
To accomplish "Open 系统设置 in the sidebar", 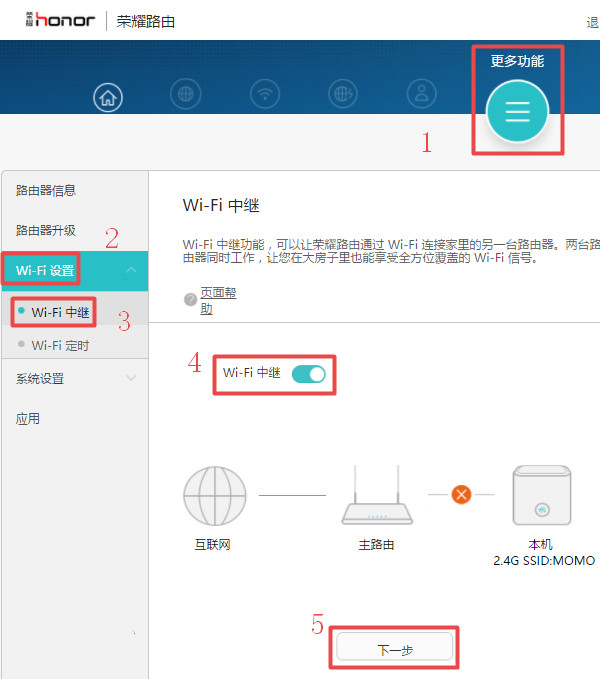I will (x=40, y=379).
